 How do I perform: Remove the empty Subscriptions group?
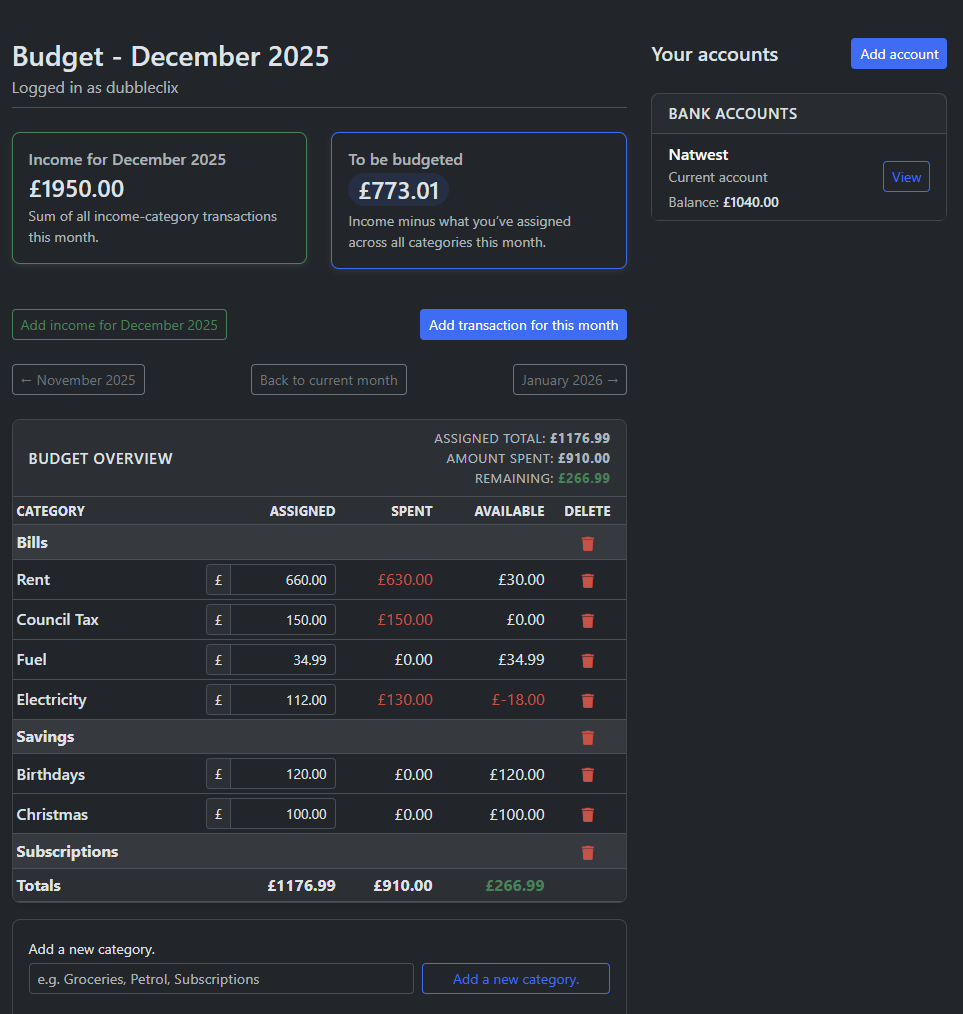[587, 852]
